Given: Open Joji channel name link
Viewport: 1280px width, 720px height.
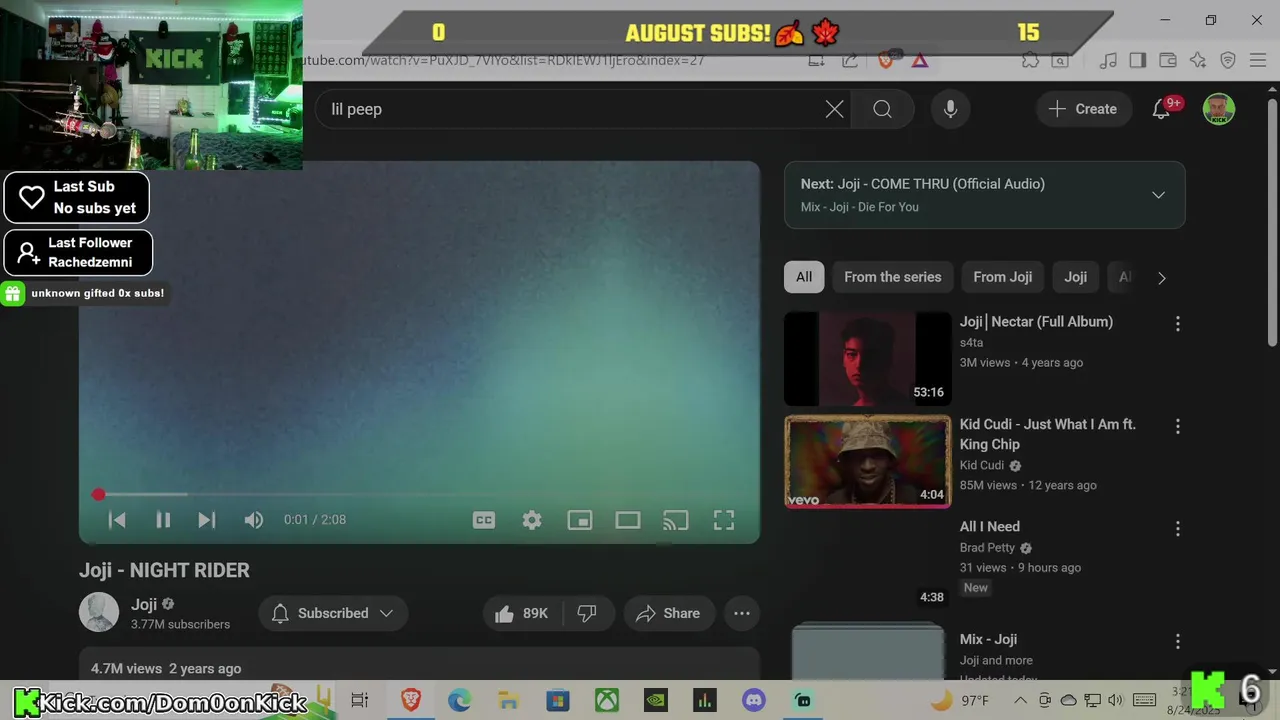Looking at the screenshot, I should [x=144, y=604].
